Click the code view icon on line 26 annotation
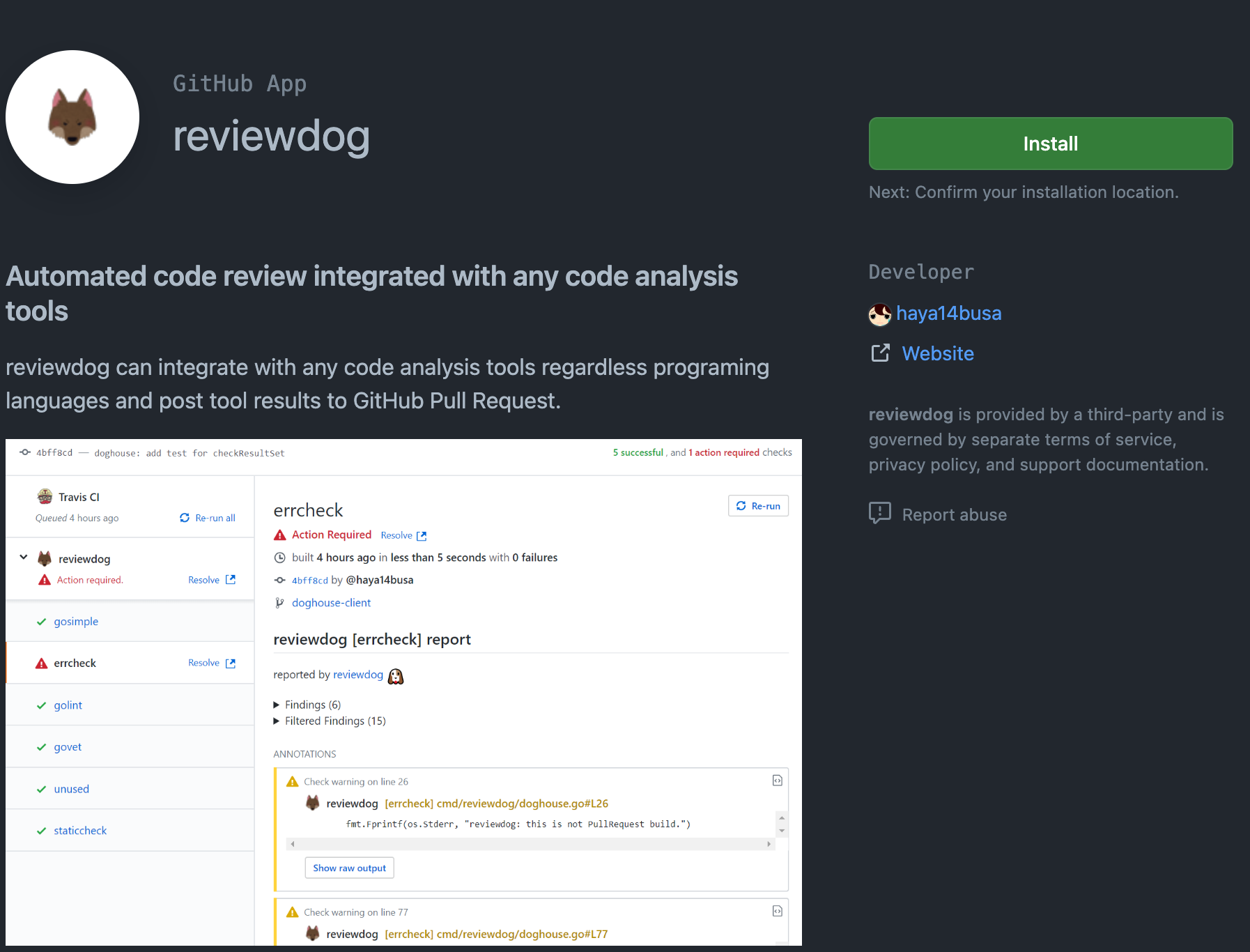 (778, 781)
